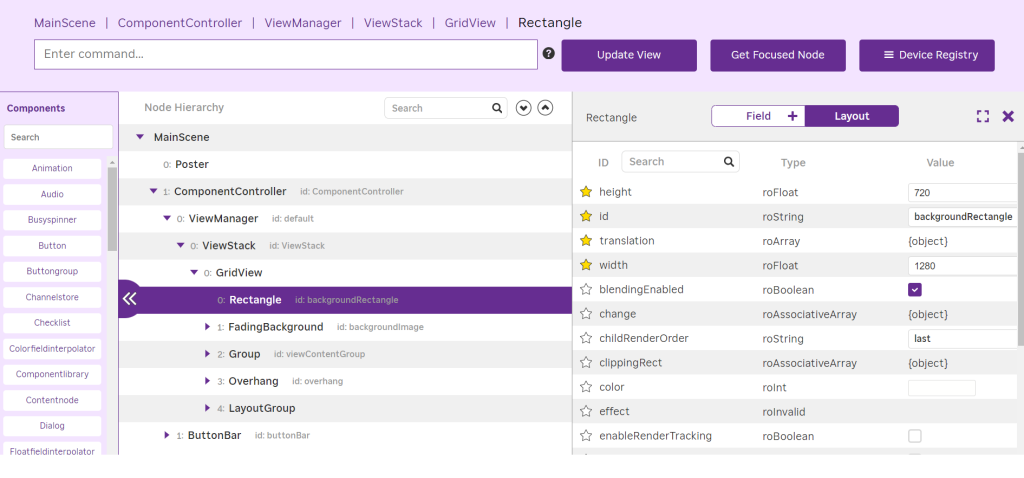The image size is (1024, 478).
Task: Click the color value field
Action: click(x=942, y=388)
